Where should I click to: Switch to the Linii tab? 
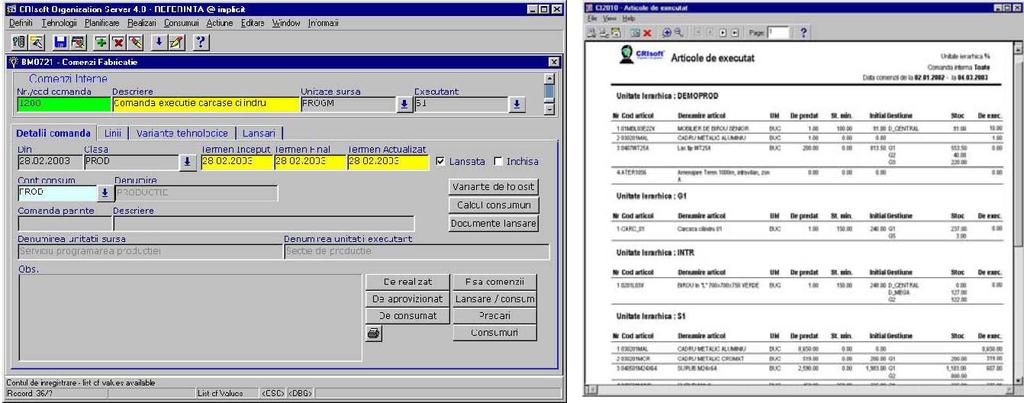(x=113, y=133)
